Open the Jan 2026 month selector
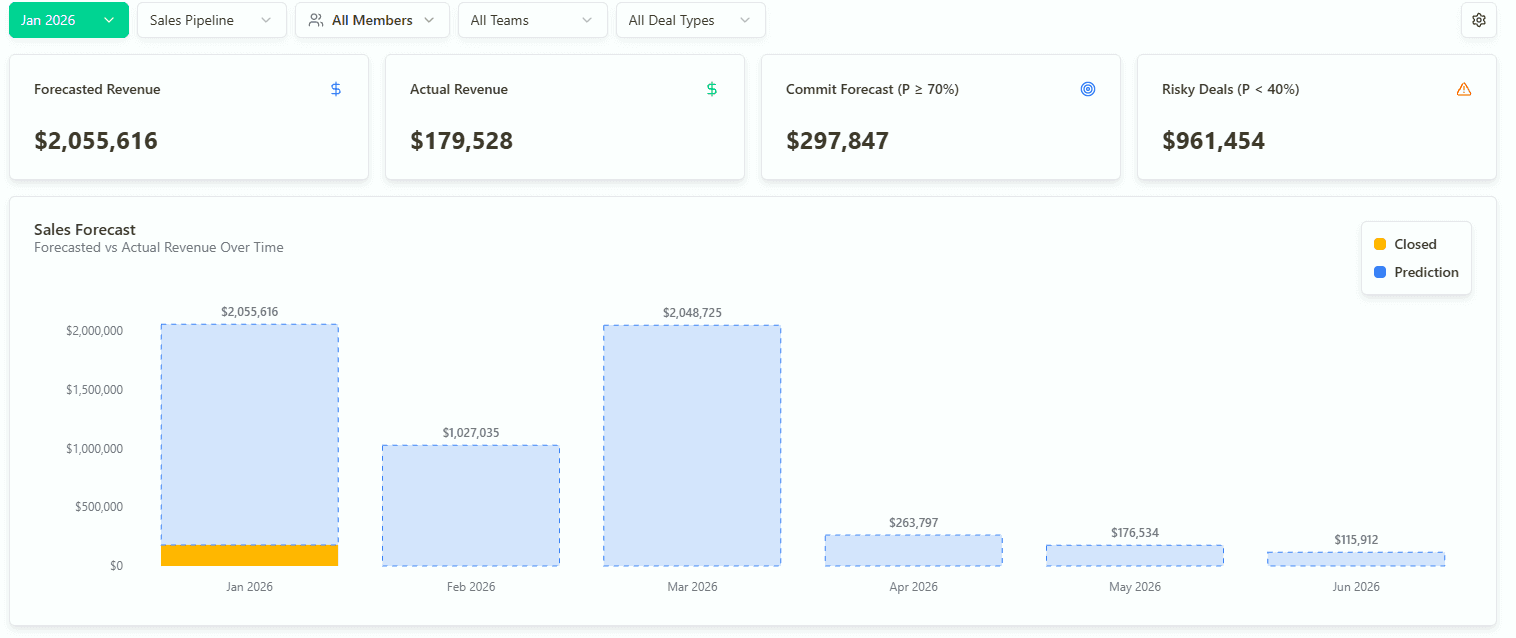This screenshot has width=1516, height=638. point(68,19)
